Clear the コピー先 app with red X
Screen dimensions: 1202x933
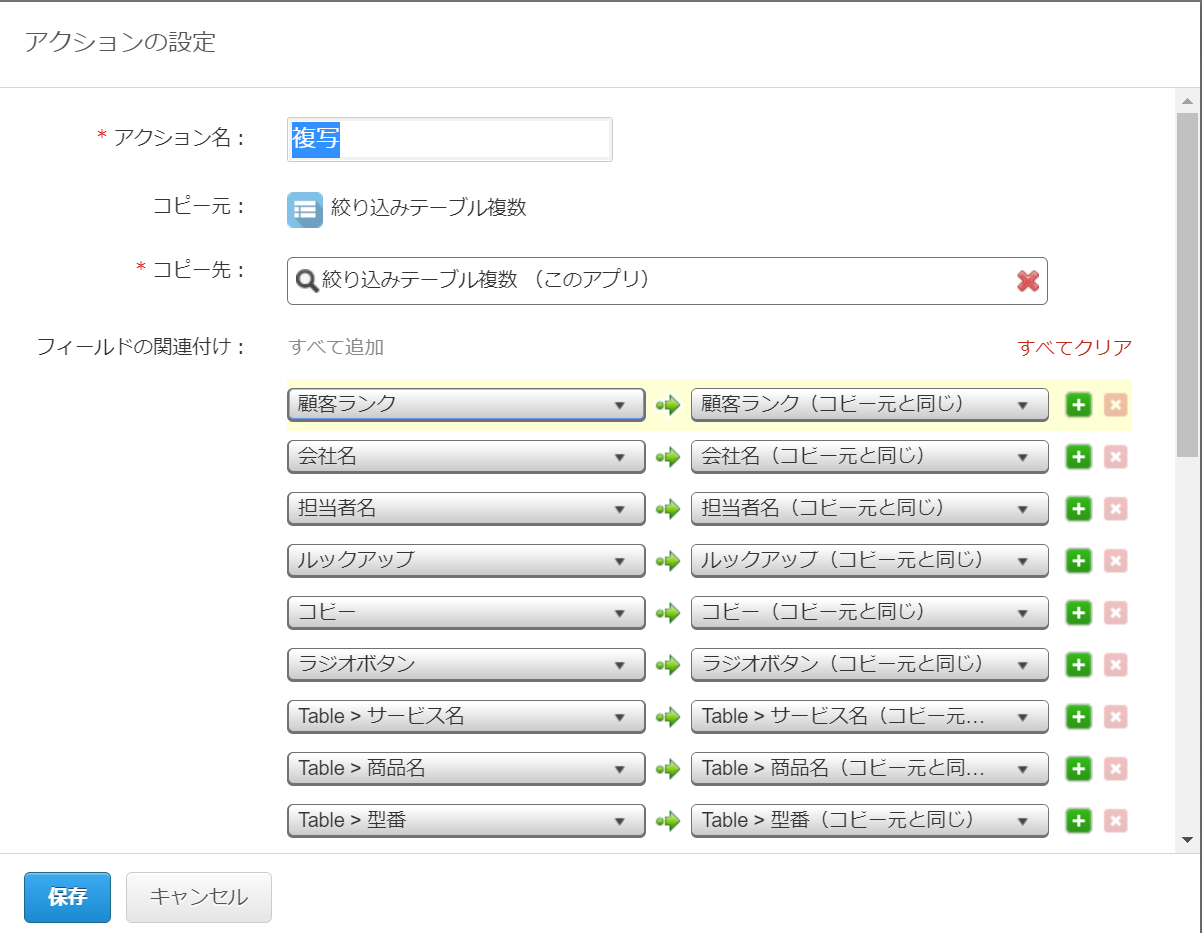click(x=1028, y=281)
